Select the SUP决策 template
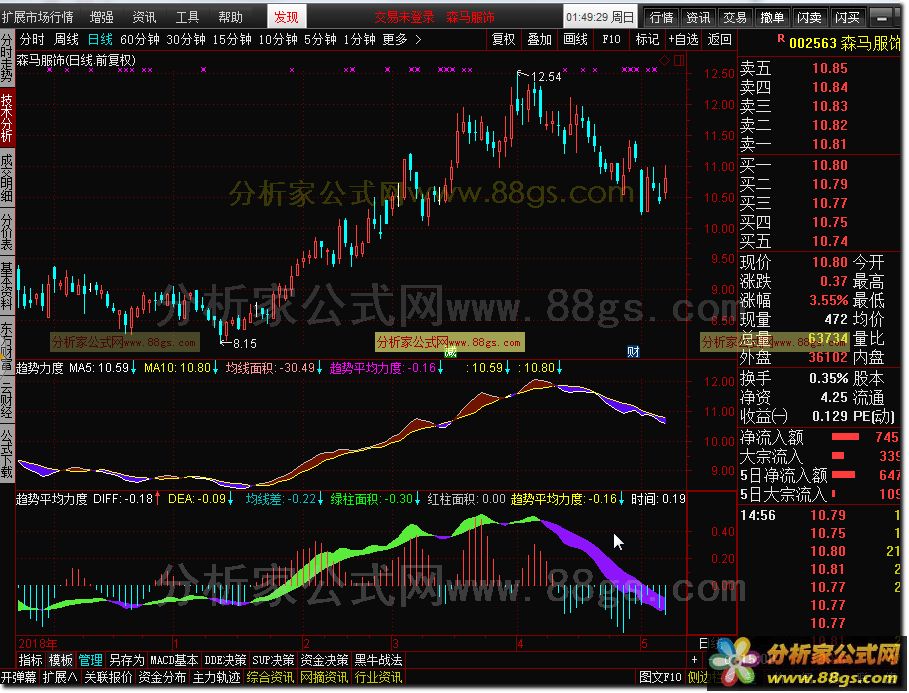Viewport: 909px width, 693px height. click(x=273, y=660)
